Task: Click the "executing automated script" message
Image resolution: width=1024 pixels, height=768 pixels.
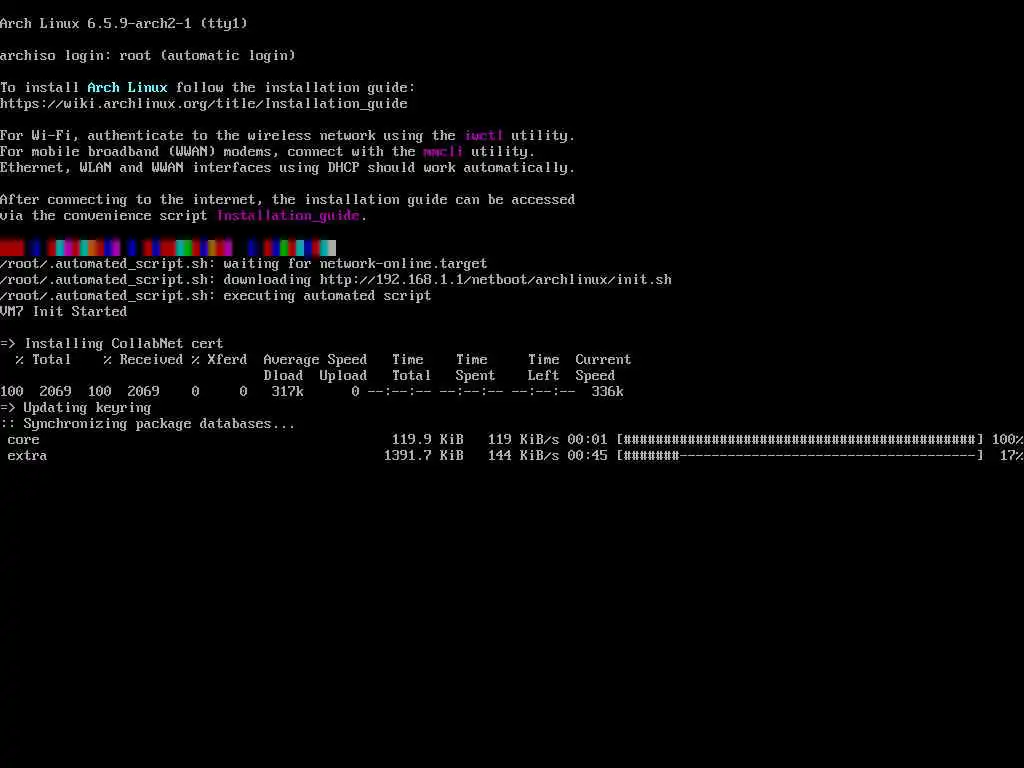Action: point(327,296)
